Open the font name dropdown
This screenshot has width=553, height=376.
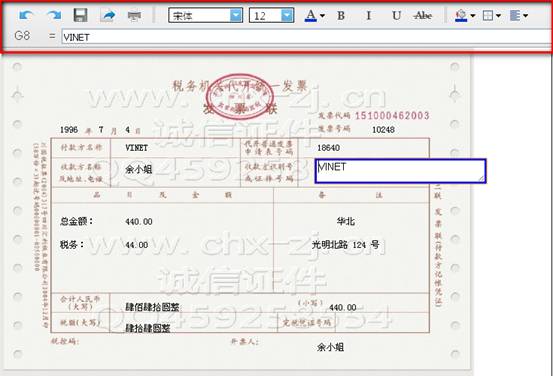pyautogui.click(x=236, y=15)
